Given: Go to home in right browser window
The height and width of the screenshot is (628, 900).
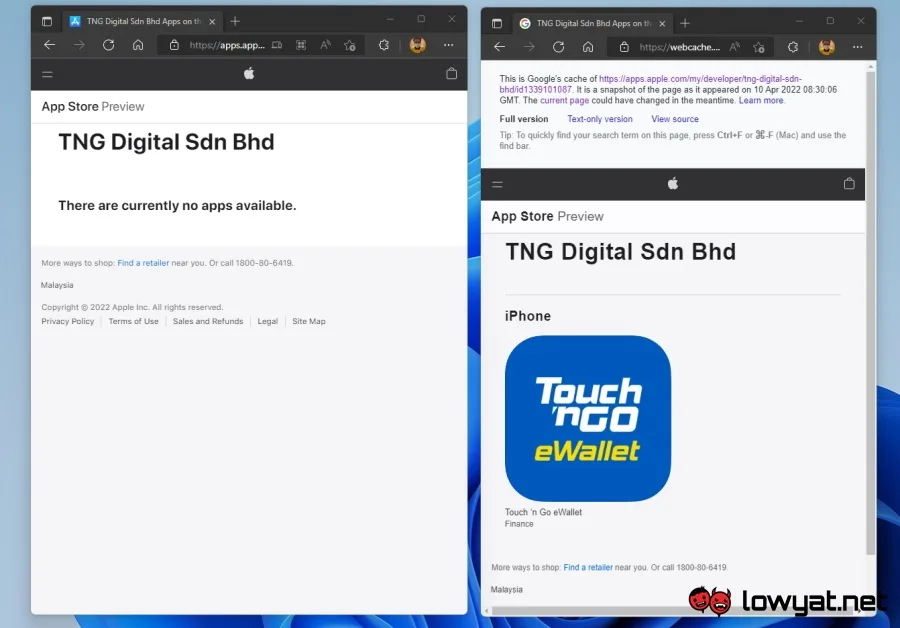Looking at the screenshot, I should point(588,47).
